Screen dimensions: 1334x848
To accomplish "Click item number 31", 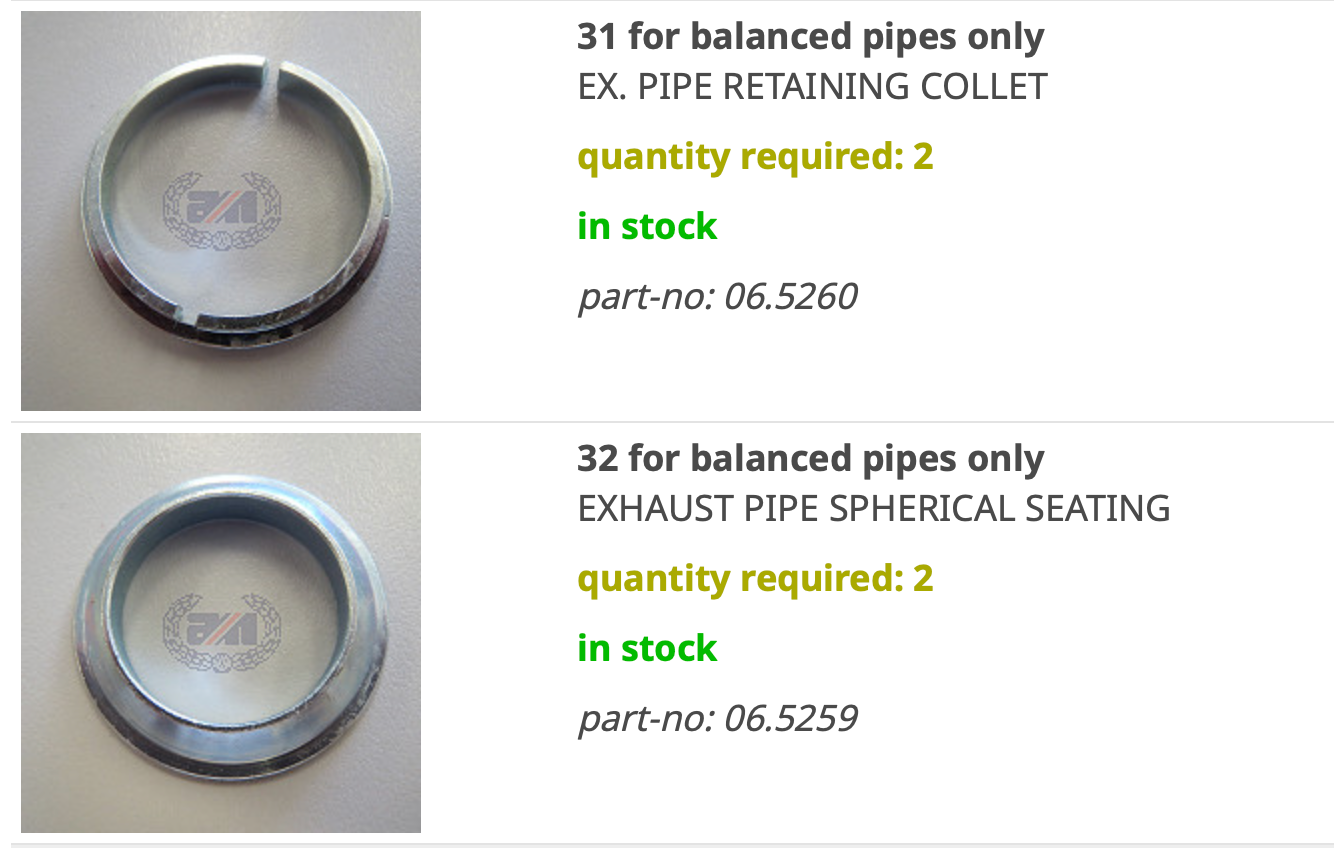I will click(x=597, y=38).
